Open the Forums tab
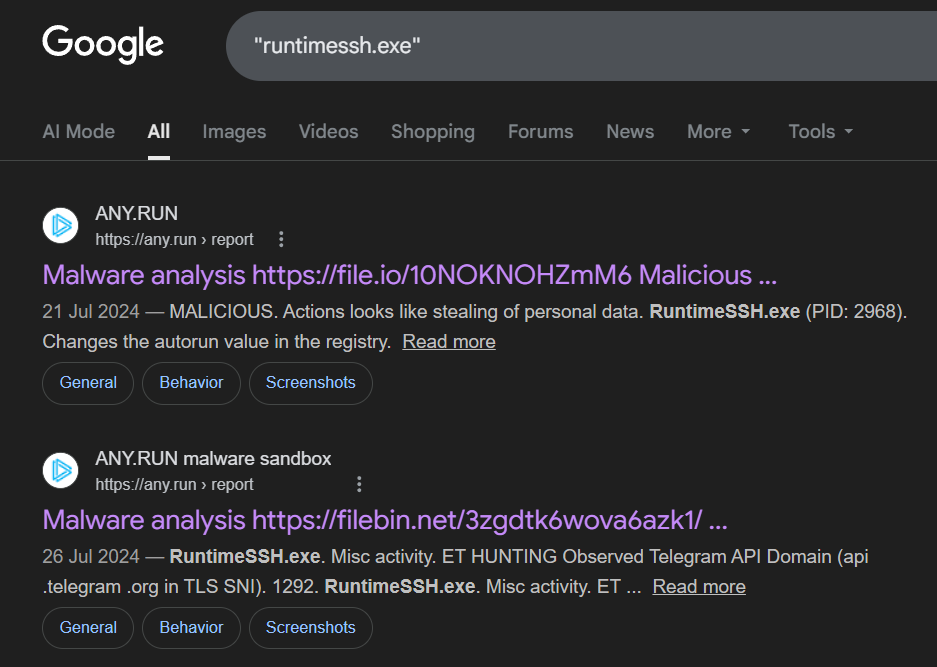Viewport: 937px width, 667px height. (541, 131)
